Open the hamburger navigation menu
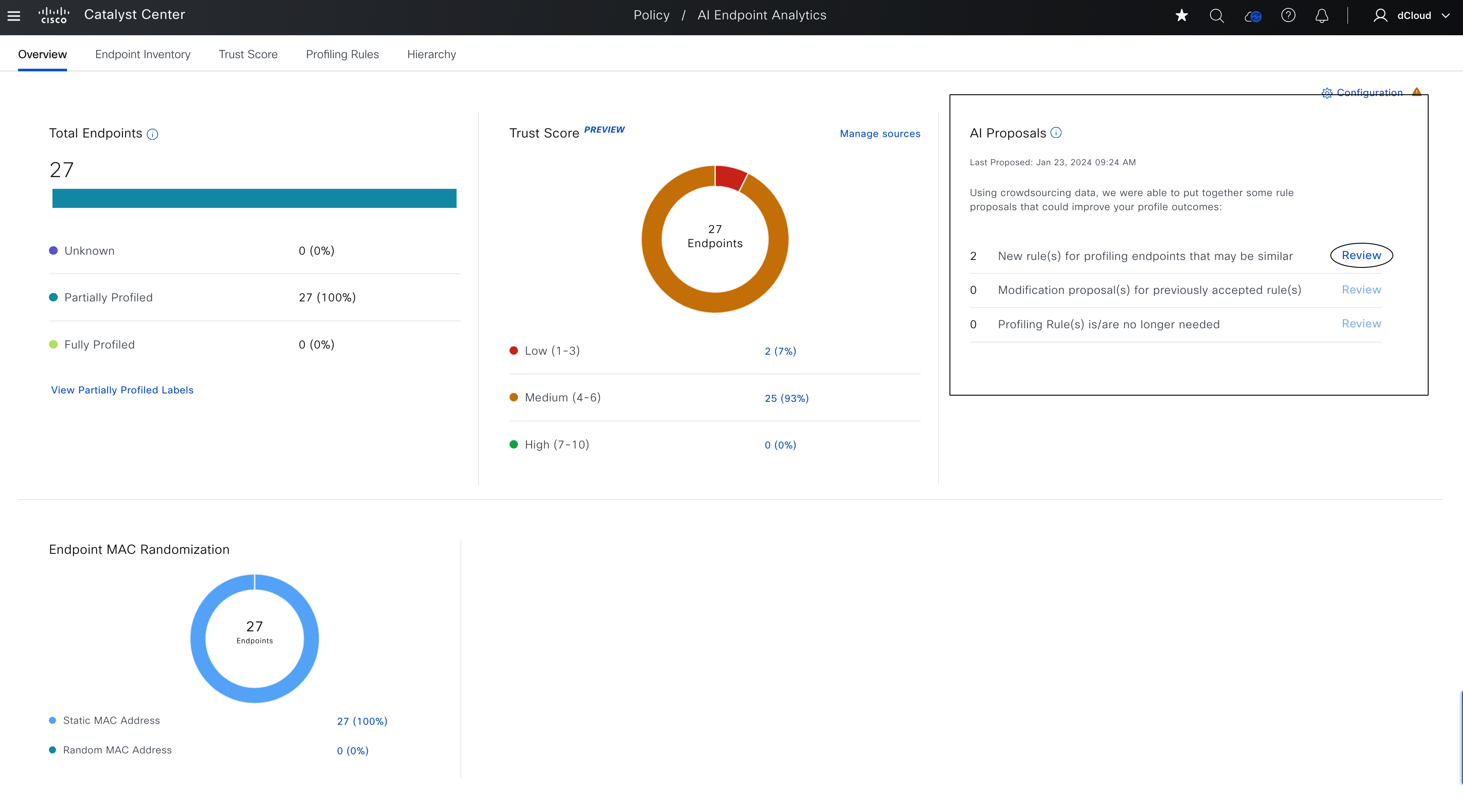The image size is (1463, 812). (x=14, y=16)
